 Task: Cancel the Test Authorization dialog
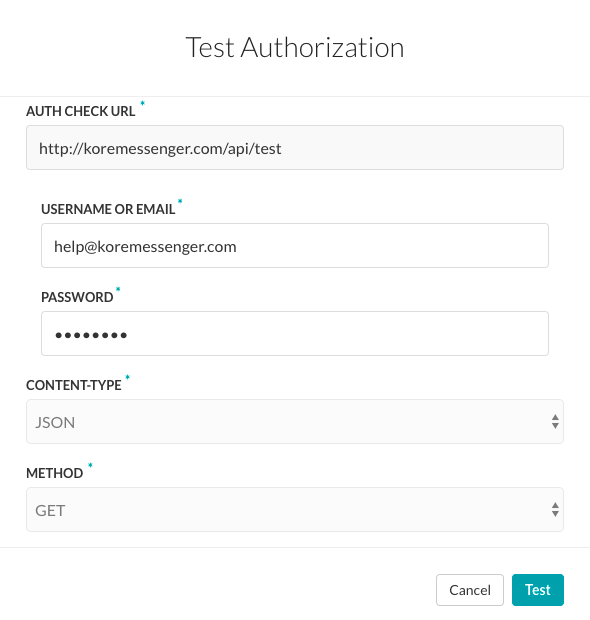[470, 590]
